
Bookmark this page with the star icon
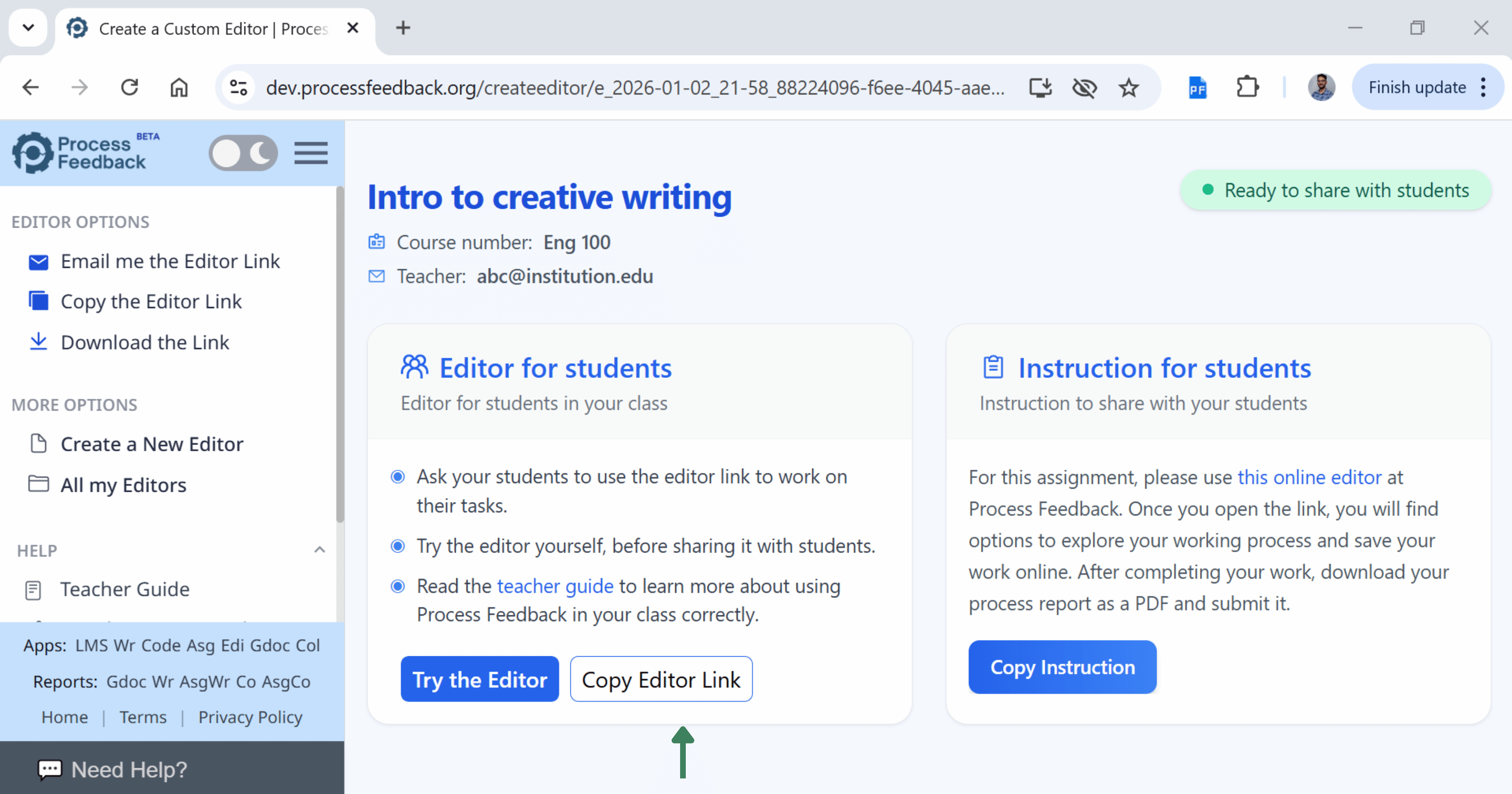click(1128, 88)
